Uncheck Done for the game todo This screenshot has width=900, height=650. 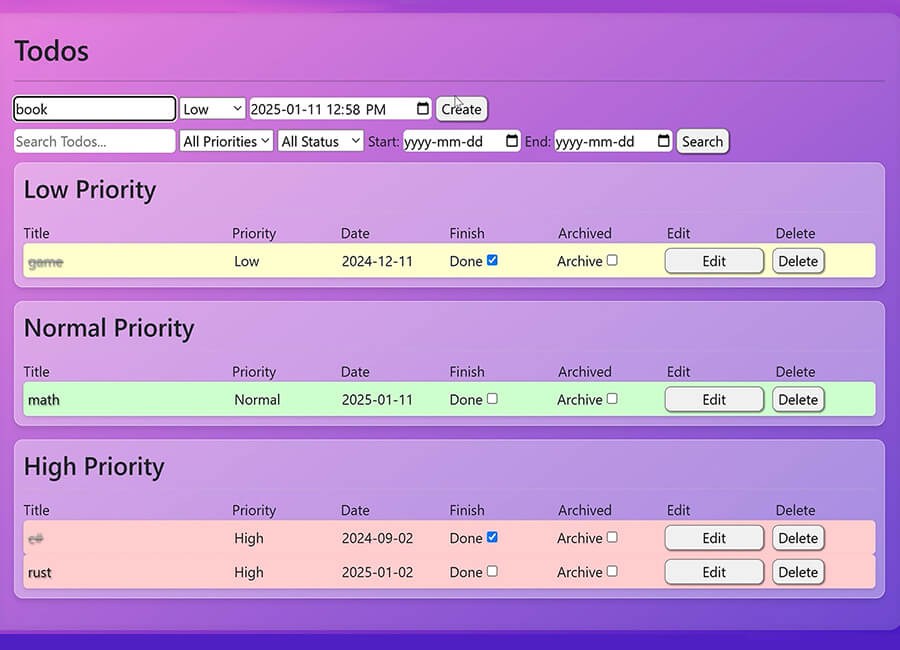(x=492, y=261)
